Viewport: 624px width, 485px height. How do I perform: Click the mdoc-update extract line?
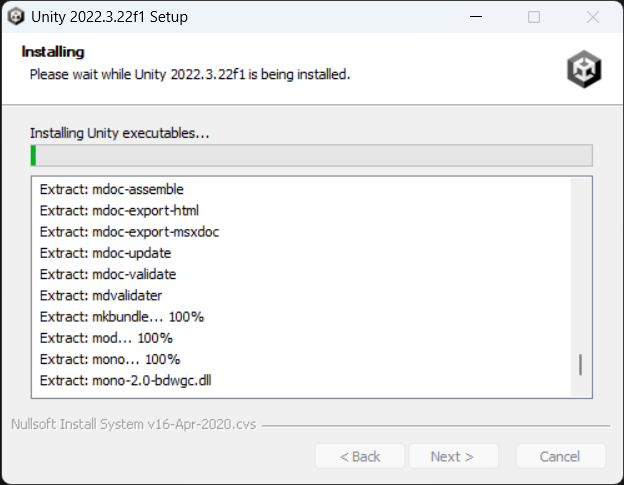105,253
